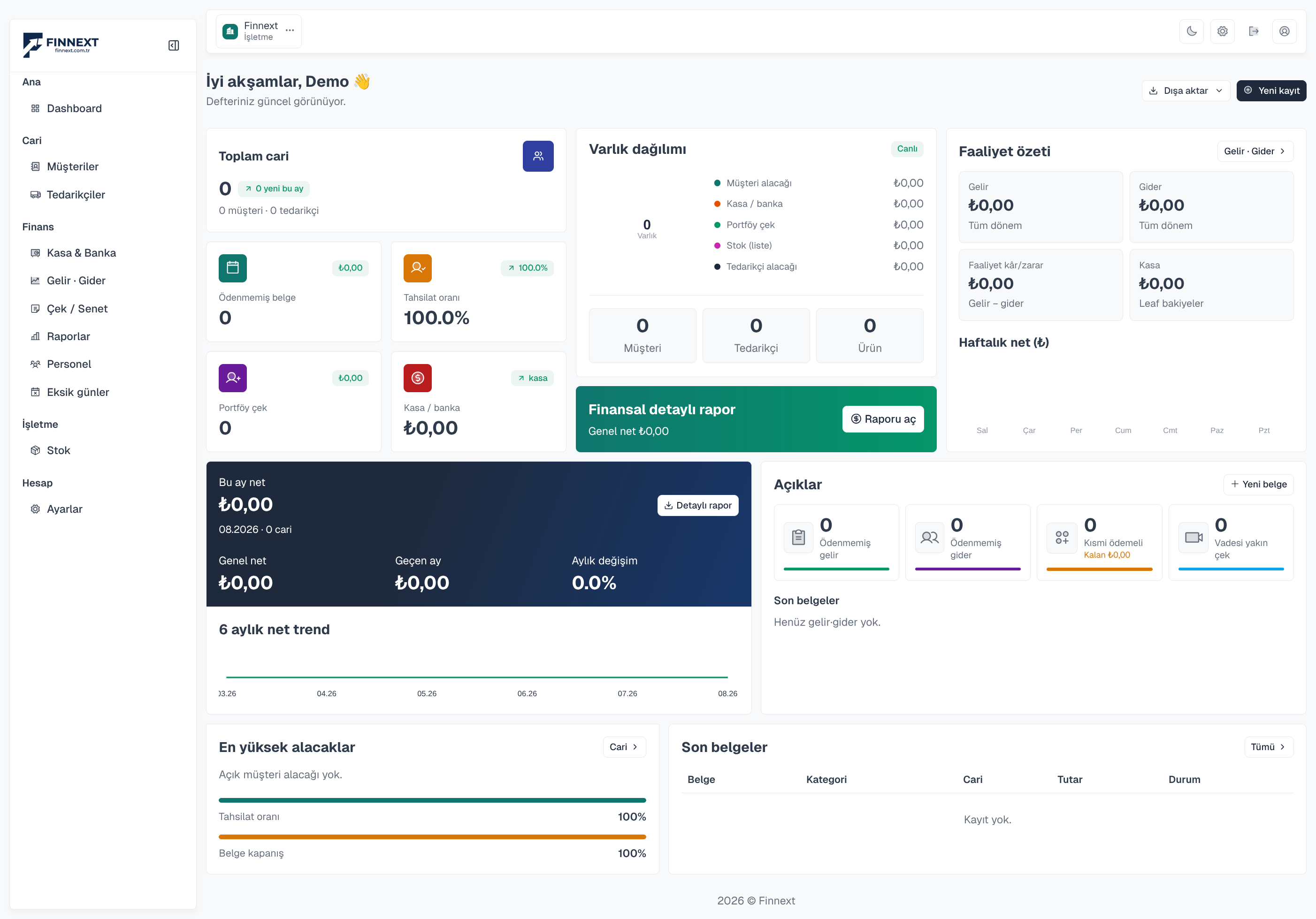The height and width of the screenshot is (919, 1316).
Task: Open Personel in sidebar
Action: coord(103,365)
